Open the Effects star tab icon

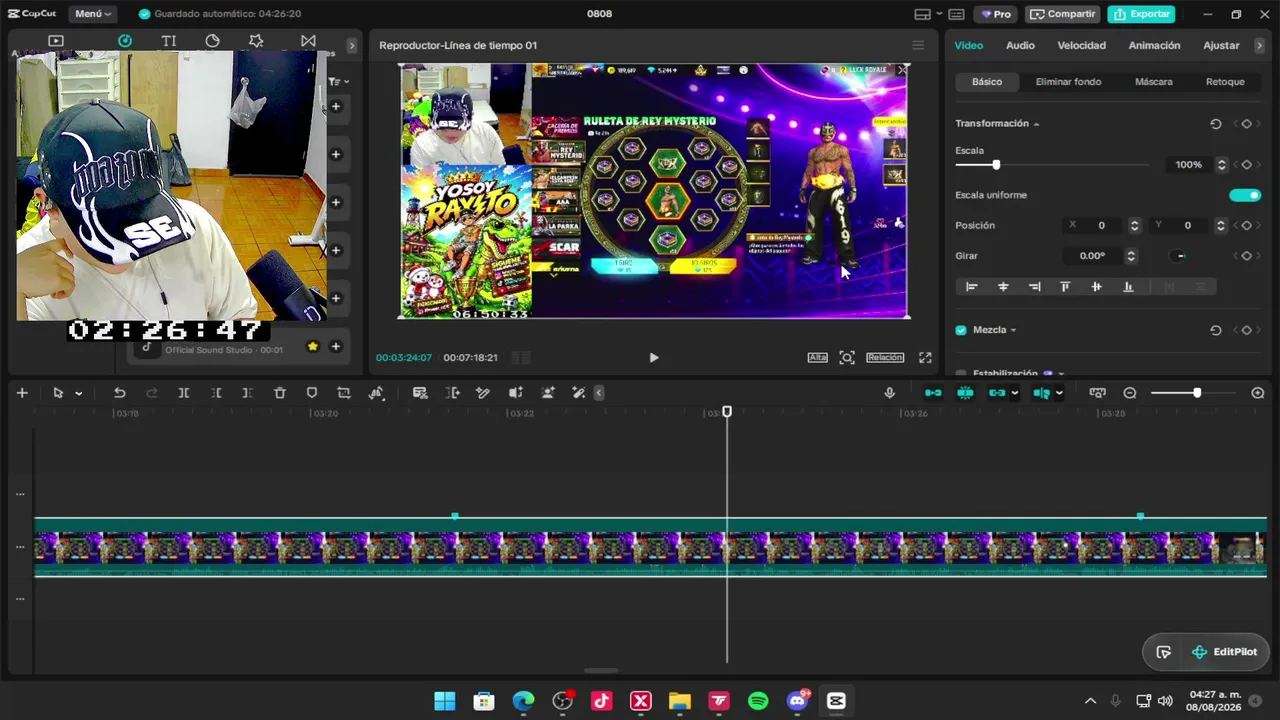[257, 41]
